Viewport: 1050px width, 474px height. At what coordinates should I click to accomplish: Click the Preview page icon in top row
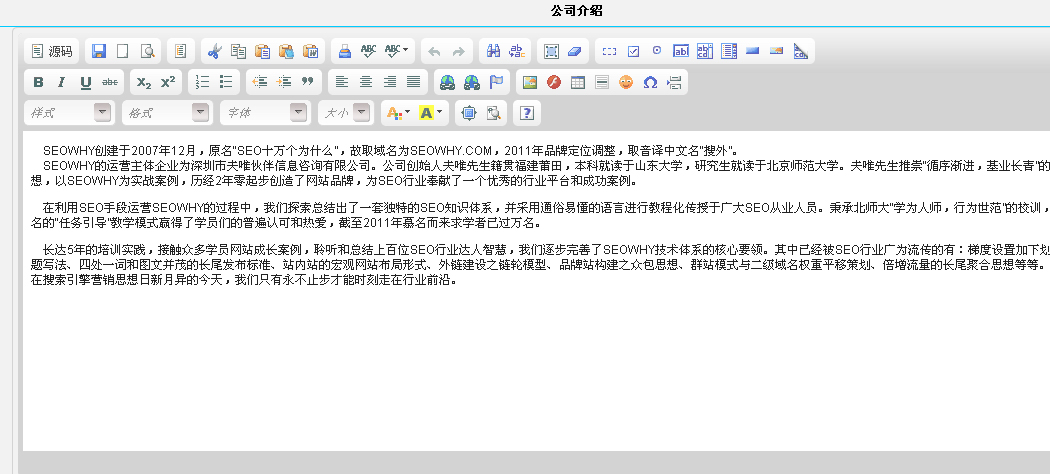[x=147, y=51]
